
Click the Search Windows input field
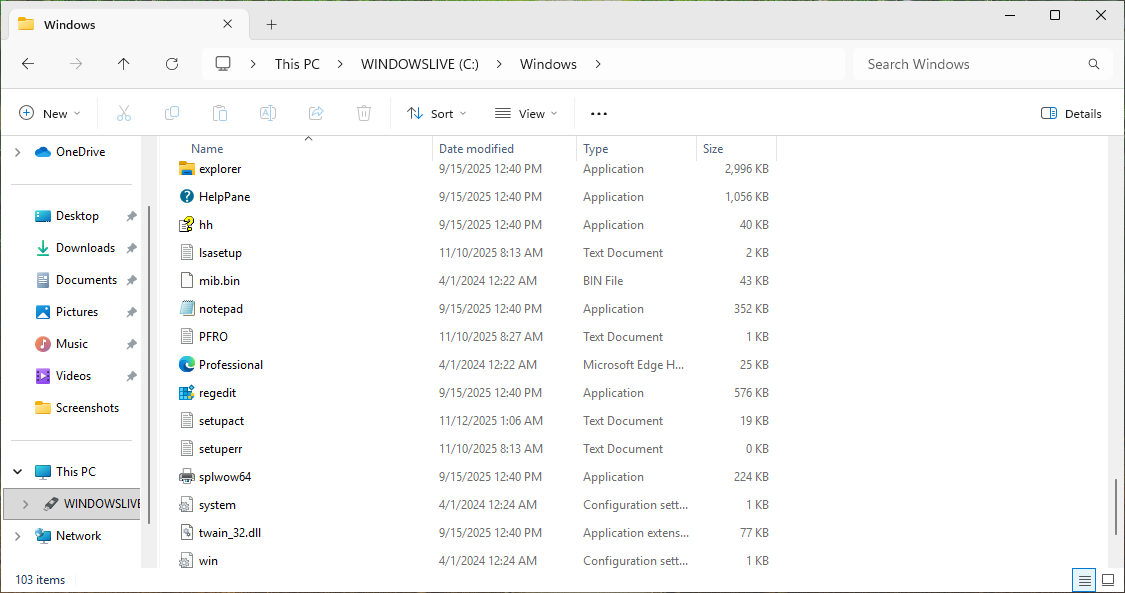[x=970, y=64]
